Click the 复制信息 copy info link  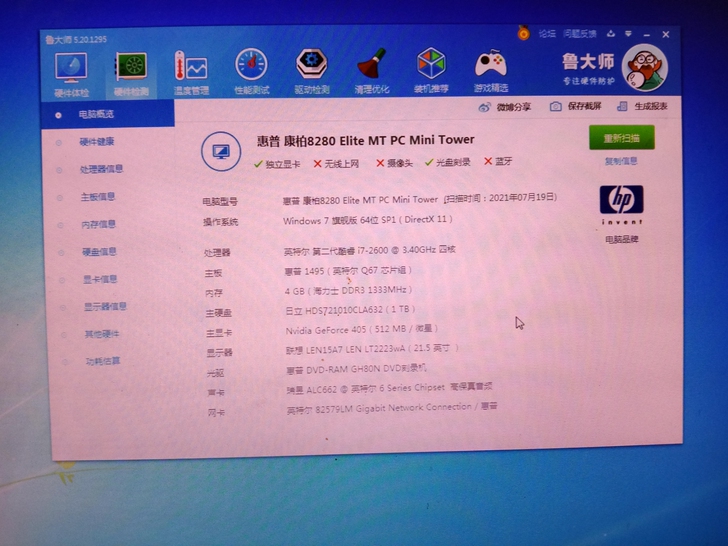click(621, 161)
